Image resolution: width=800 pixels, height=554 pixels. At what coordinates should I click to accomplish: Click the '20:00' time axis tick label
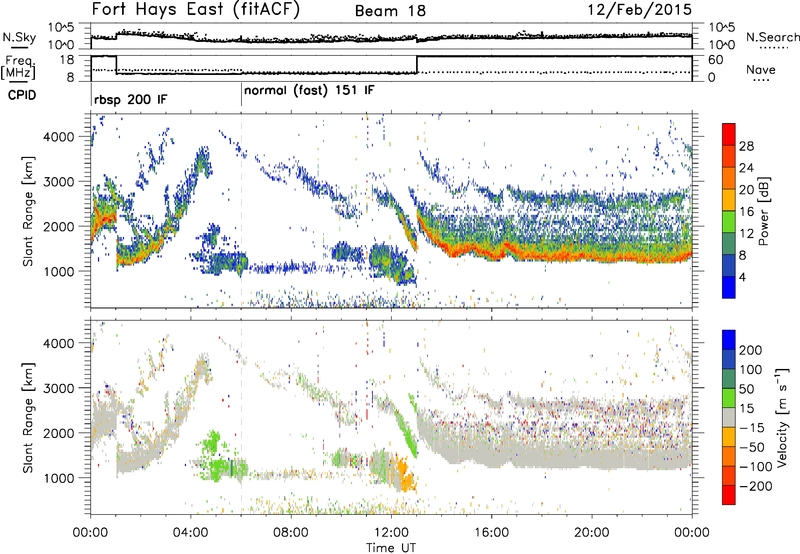(591, 532)
